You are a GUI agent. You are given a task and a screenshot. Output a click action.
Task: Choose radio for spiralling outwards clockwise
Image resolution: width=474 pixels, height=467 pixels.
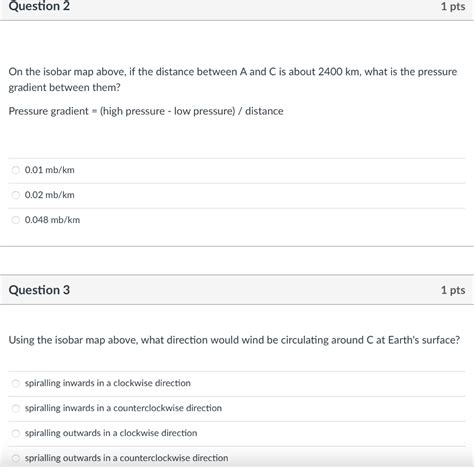tap(16, 433)
